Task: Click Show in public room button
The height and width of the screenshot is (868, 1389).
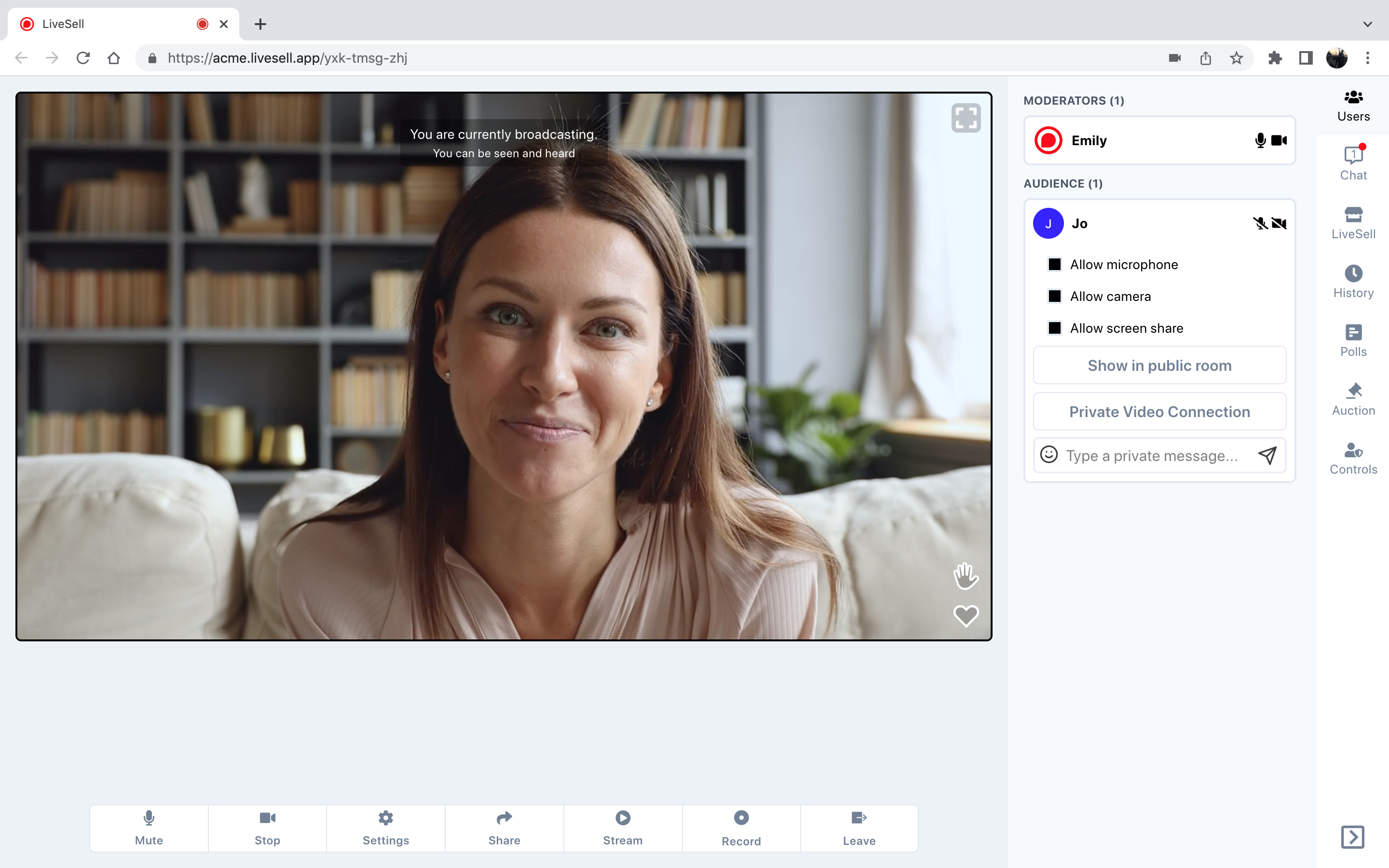Action: pos(1159,365)
